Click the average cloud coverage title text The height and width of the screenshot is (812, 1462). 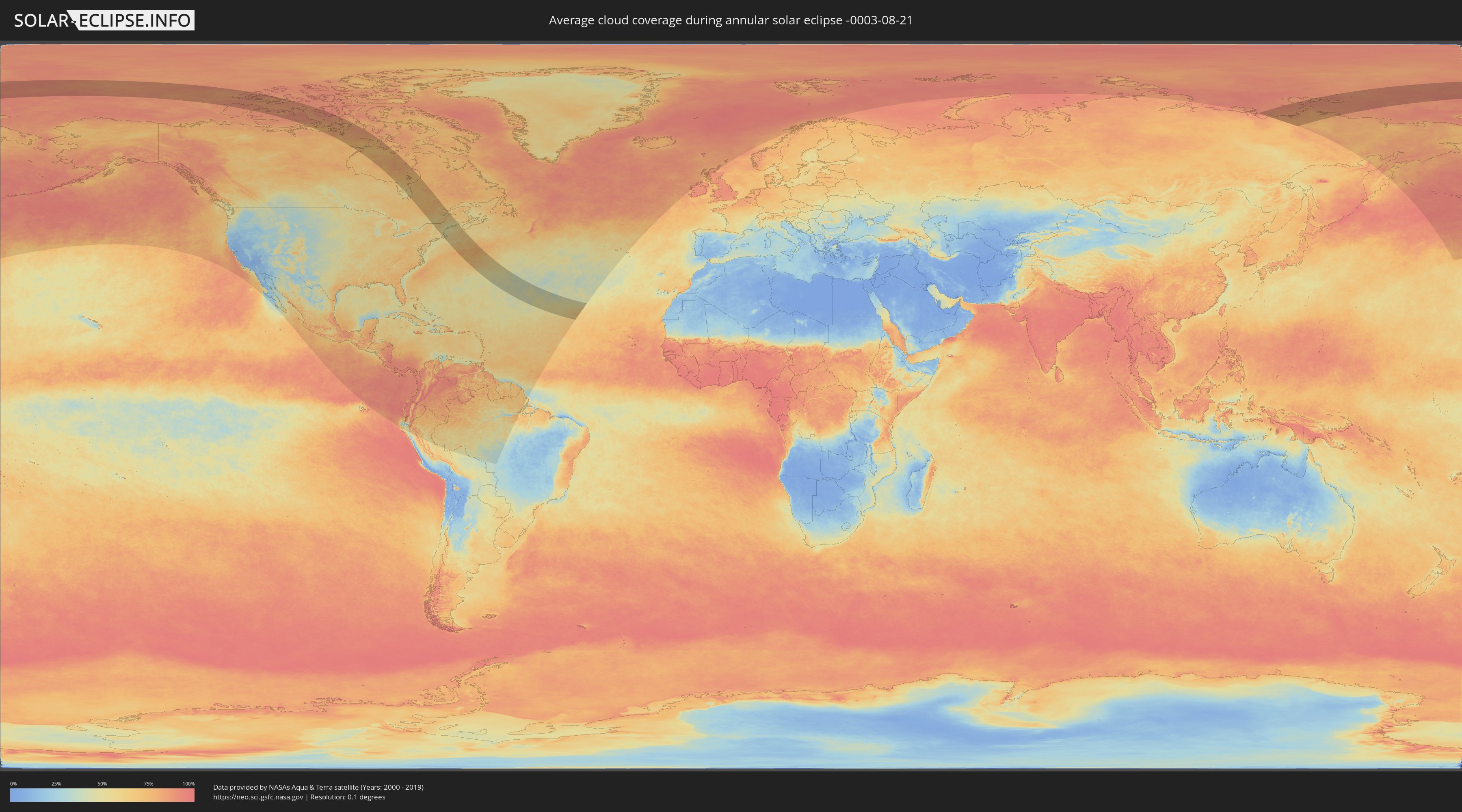(731, 20)
